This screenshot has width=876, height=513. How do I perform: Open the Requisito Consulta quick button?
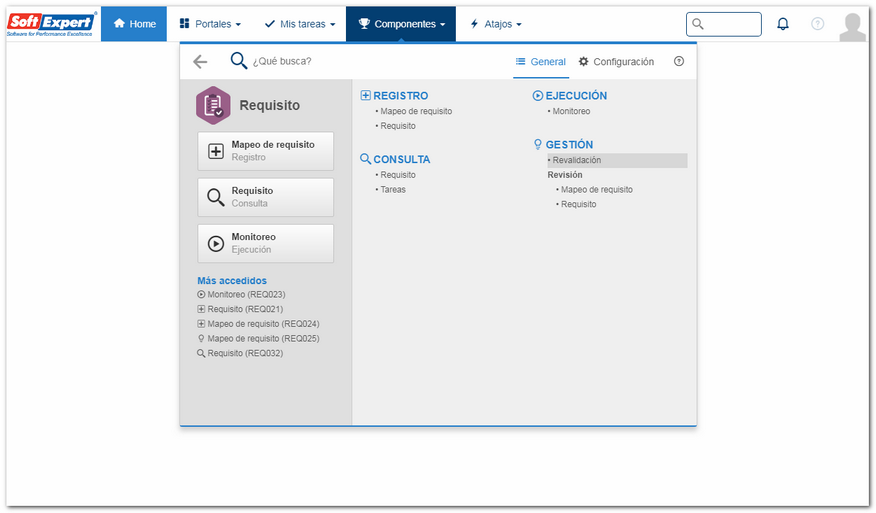pyautogui.click(x=265, y=197)
